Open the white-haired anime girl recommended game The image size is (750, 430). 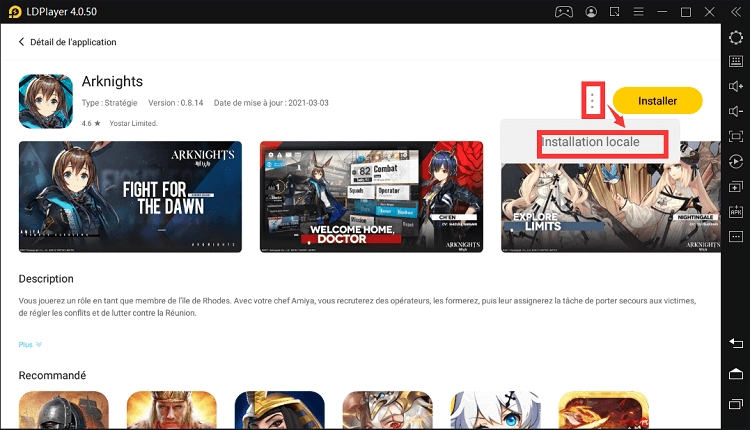496,410
